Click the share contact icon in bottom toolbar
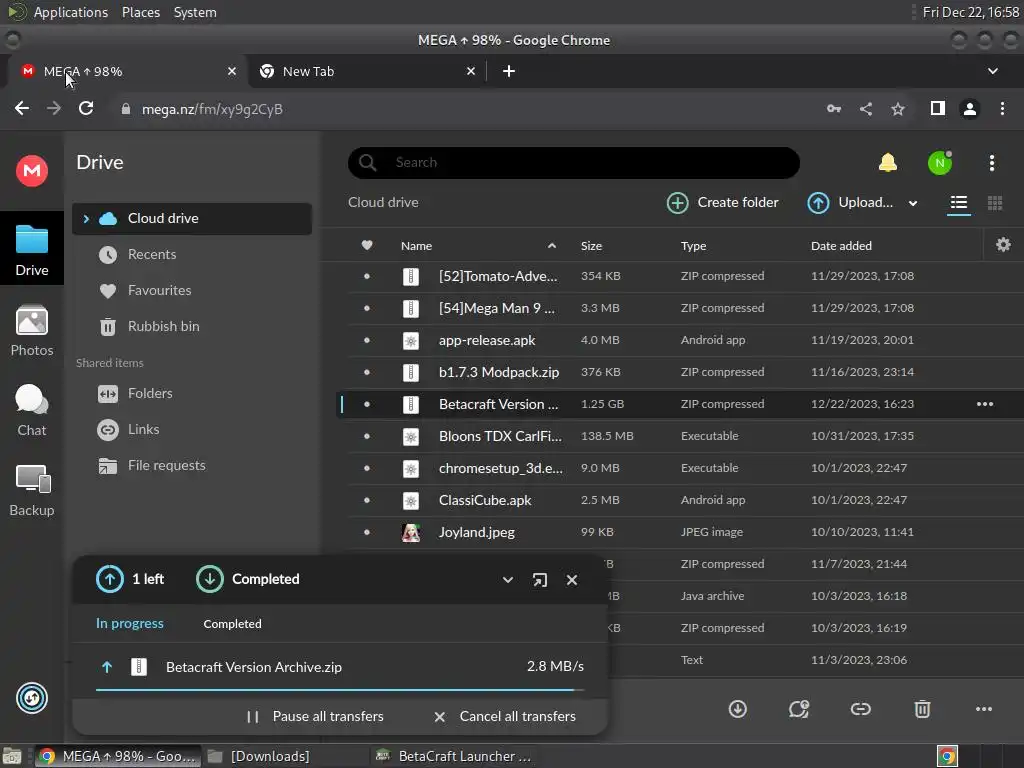Image resolution: width=1024 pixels, height=768 pixels. tap(799, 709)
